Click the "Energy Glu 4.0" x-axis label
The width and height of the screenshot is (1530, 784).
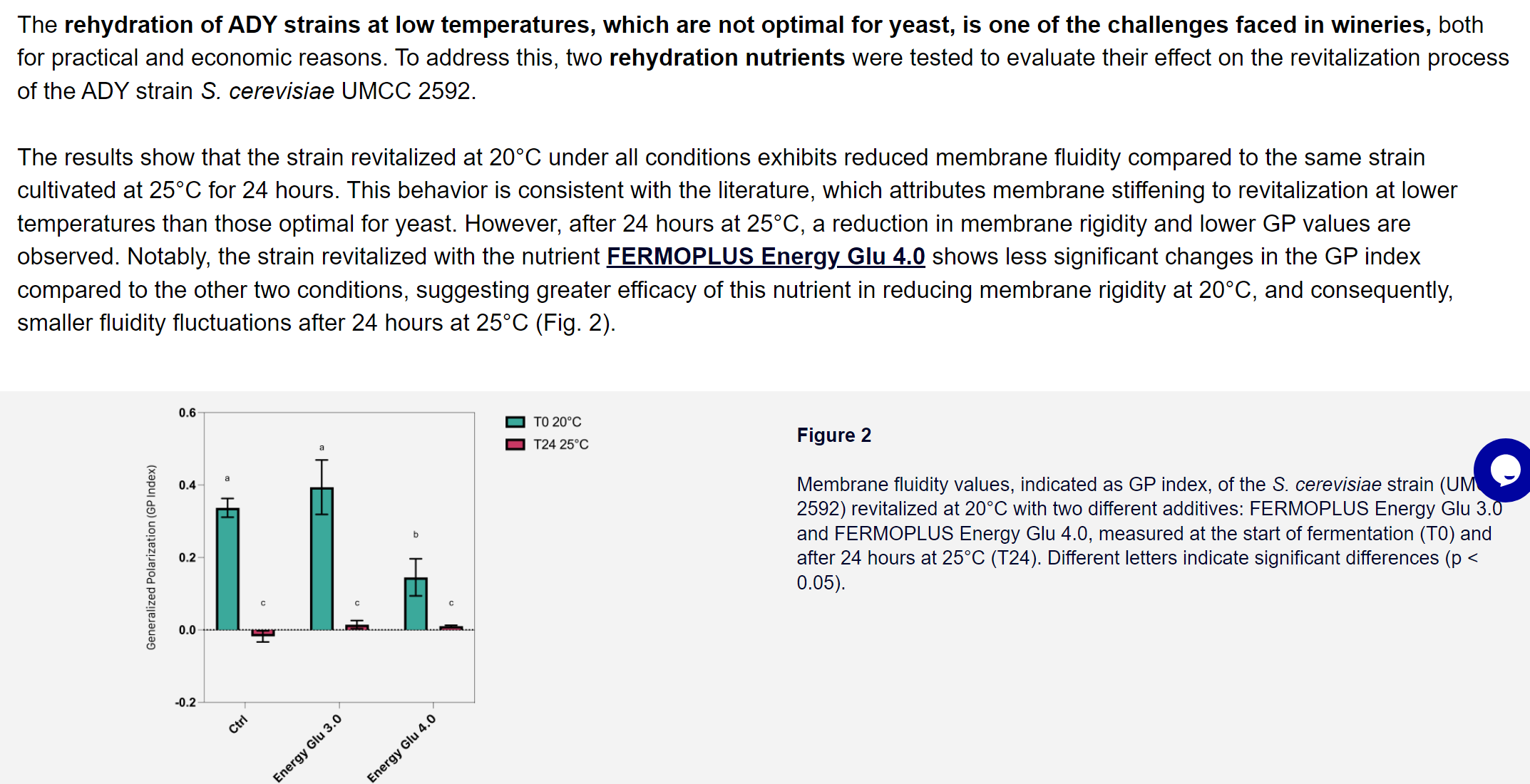pyautogui.click(x=401, y=748)
